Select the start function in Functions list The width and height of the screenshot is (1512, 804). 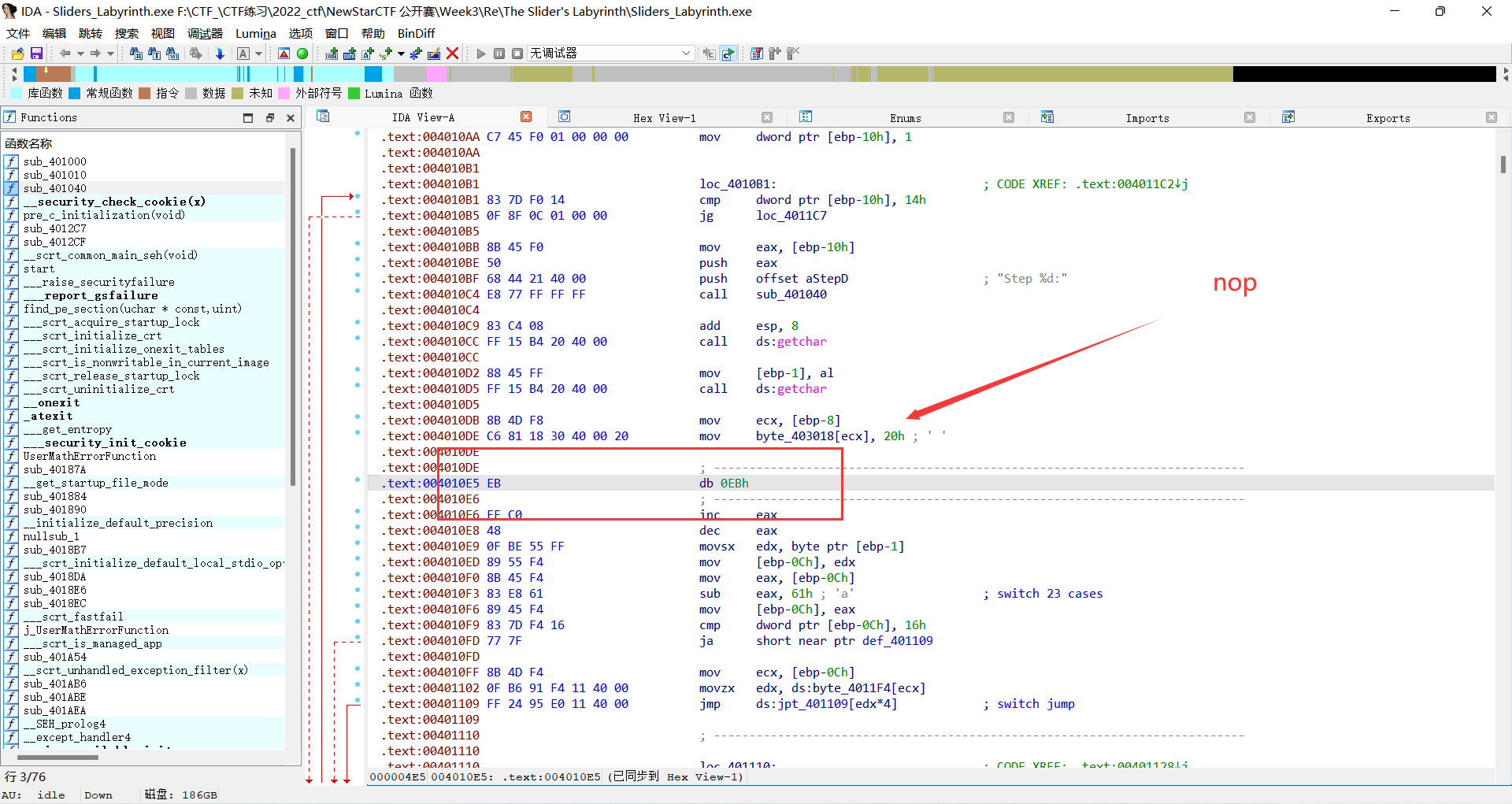click(144, 269)
